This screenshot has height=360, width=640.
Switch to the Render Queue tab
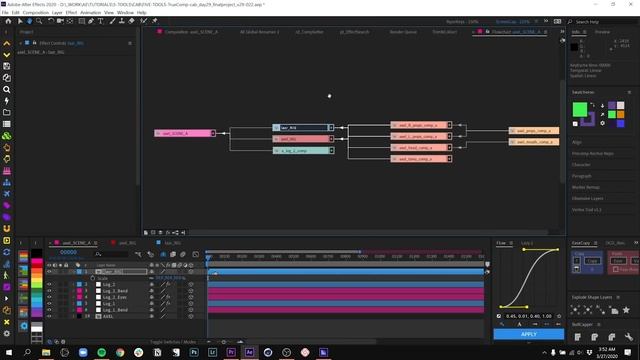coord(403,32)
